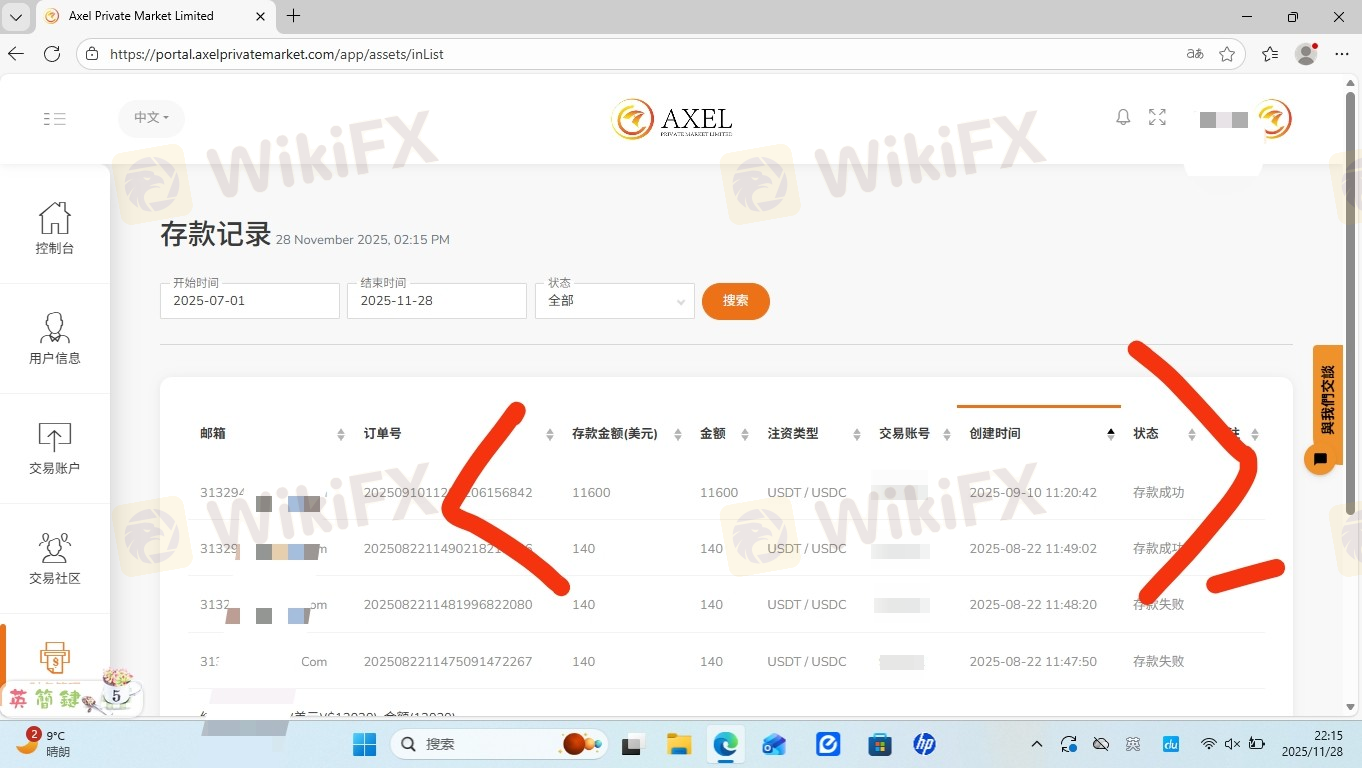Open Windows Start menu

(x=364, y=744)
